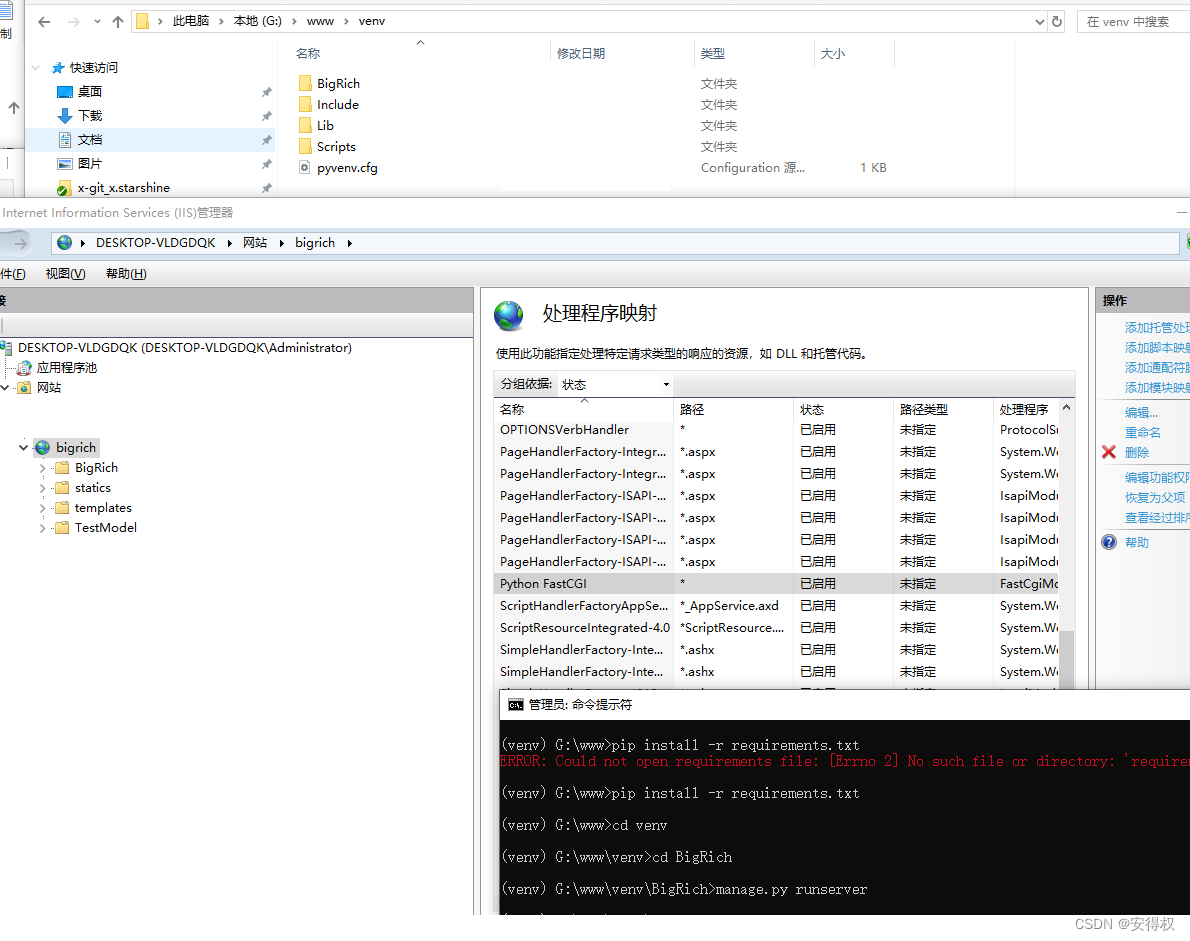Click the command prompt window icon
1190x941 pixels.
[516, 705]
